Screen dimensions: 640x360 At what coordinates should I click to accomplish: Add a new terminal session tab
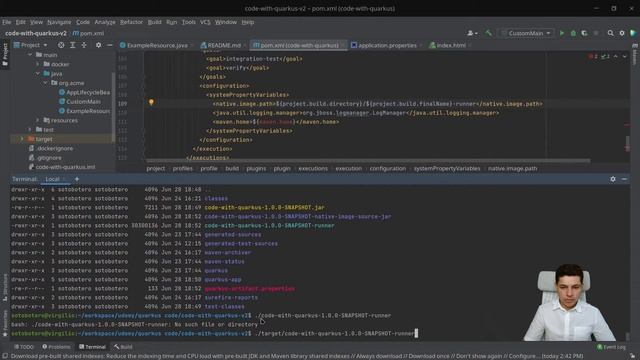(76, 179)
